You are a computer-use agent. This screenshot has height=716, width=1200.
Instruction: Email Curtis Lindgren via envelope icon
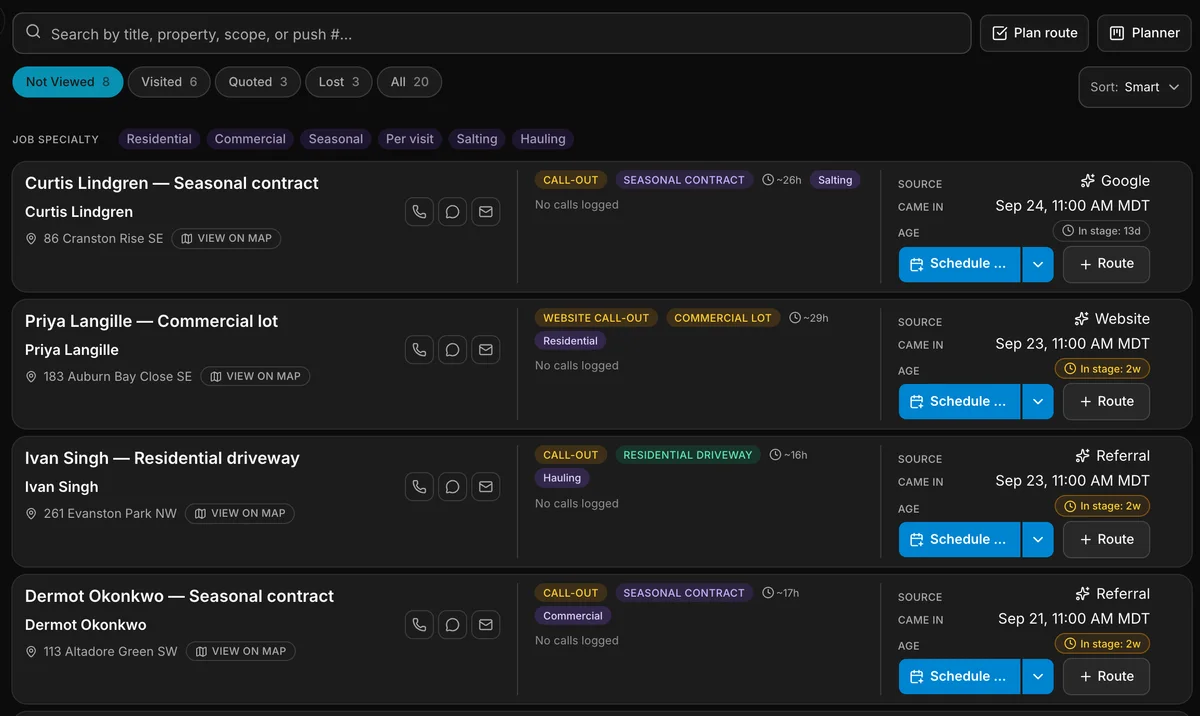pyautogui.click(x=485, y=212)
